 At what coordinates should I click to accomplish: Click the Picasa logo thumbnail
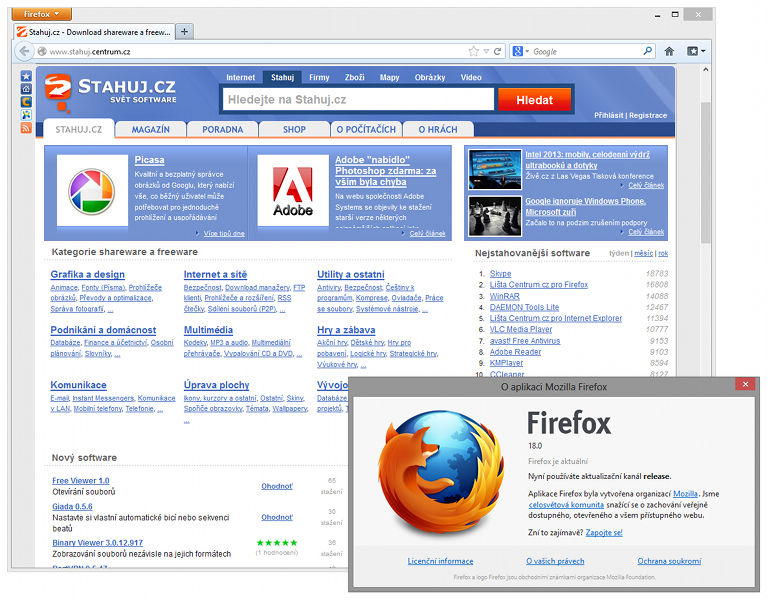(92, 191)
